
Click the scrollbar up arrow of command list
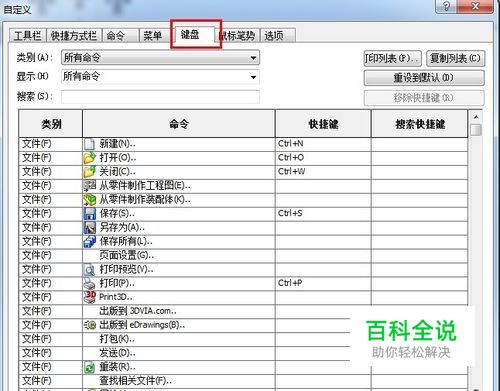[476, 117]
